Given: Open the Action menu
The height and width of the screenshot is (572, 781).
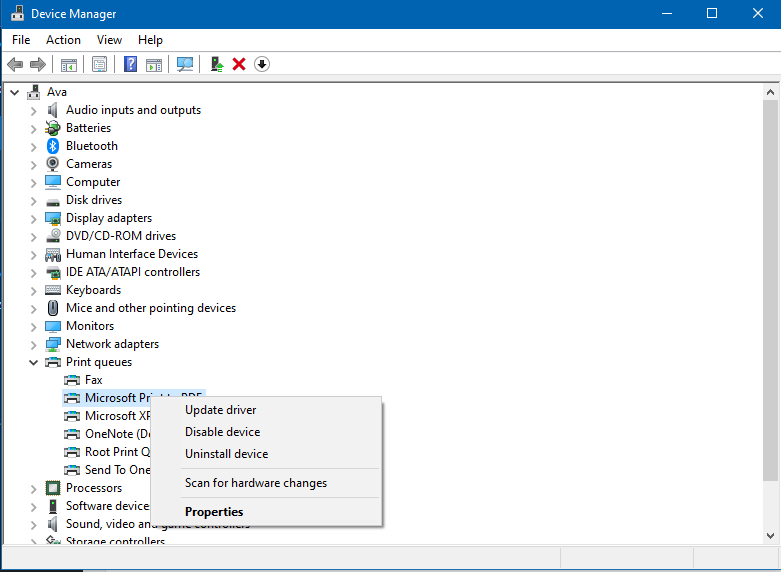Looking at the screenshot, I should 63,40.
